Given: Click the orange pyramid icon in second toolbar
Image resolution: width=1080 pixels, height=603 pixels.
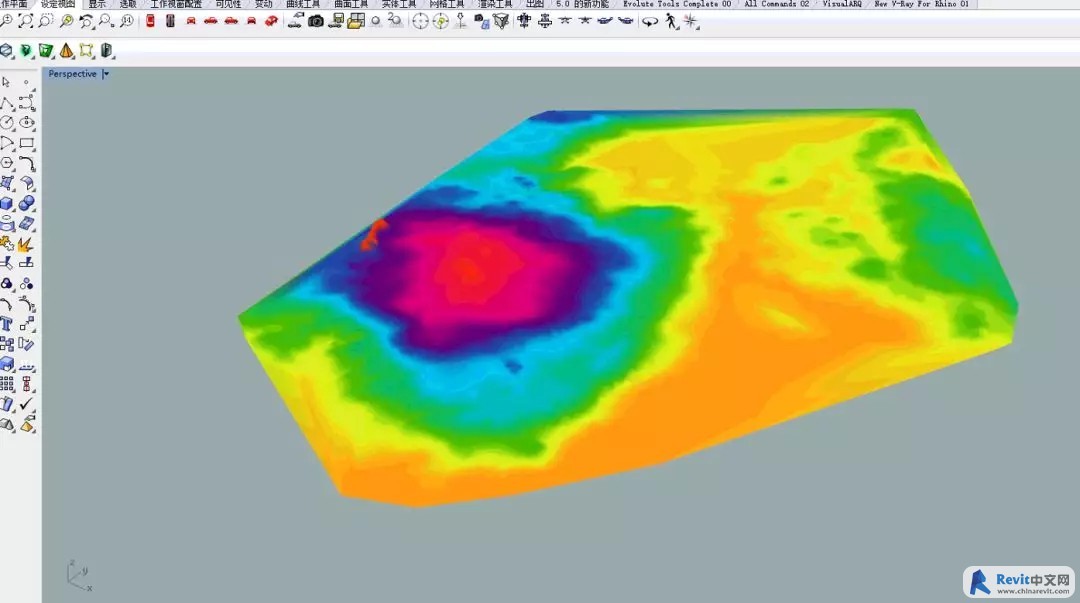Looking at the screenshot, I should (66, 51).
